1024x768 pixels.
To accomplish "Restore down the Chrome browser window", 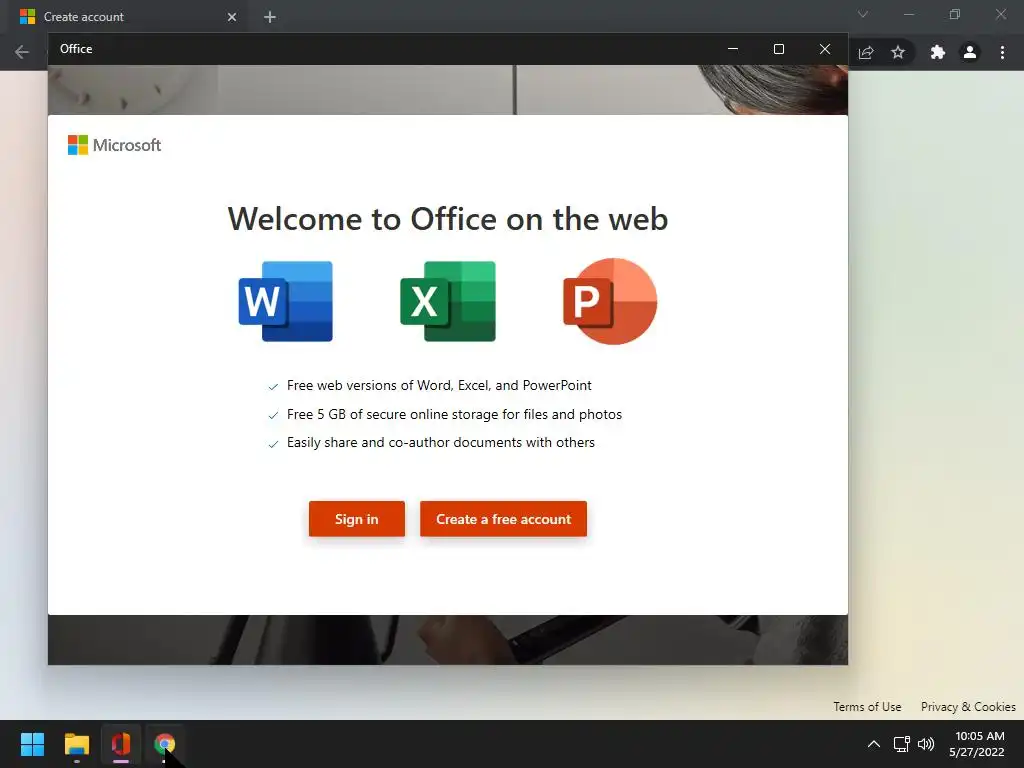I will pos(955,14).
